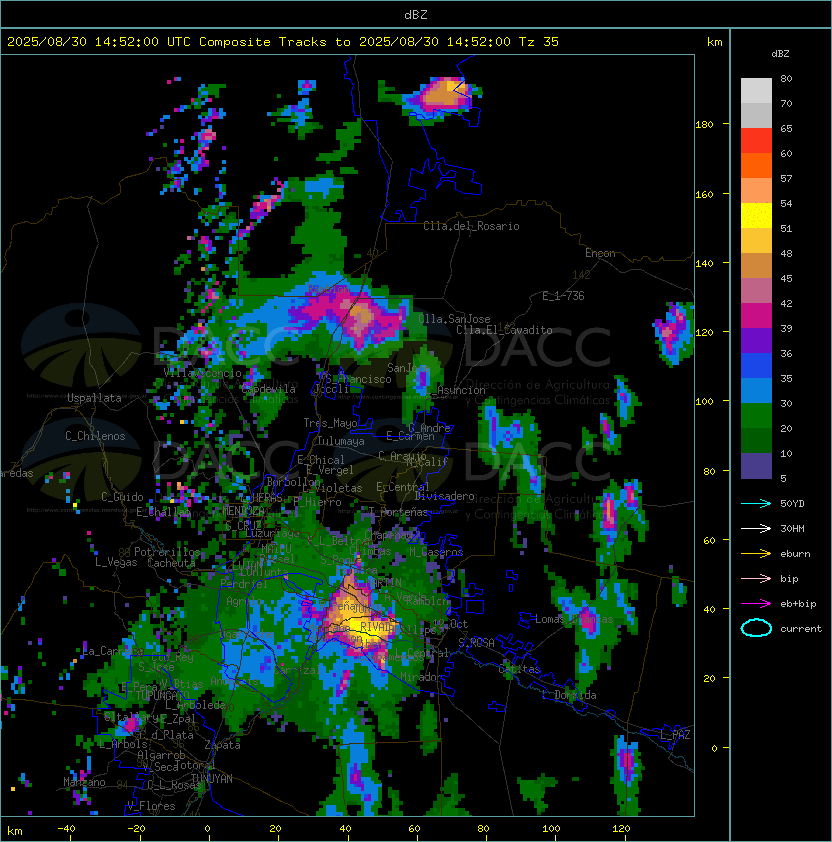Click the 'Divisadero' map label
The width and height of the screenshot is (832, 842).
pyautogui.click(x=445, y=496)
